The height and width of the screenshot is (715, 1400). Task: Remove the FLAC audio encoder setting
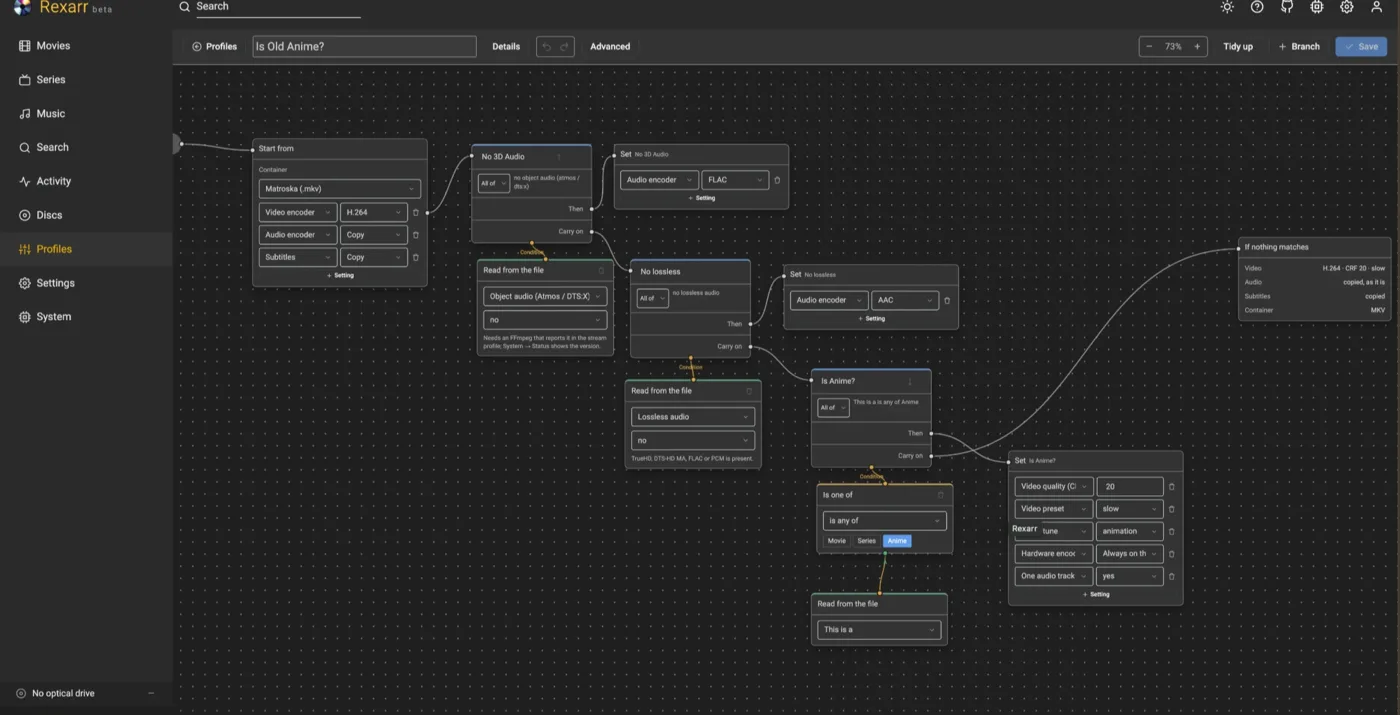[x=777, y=180]
